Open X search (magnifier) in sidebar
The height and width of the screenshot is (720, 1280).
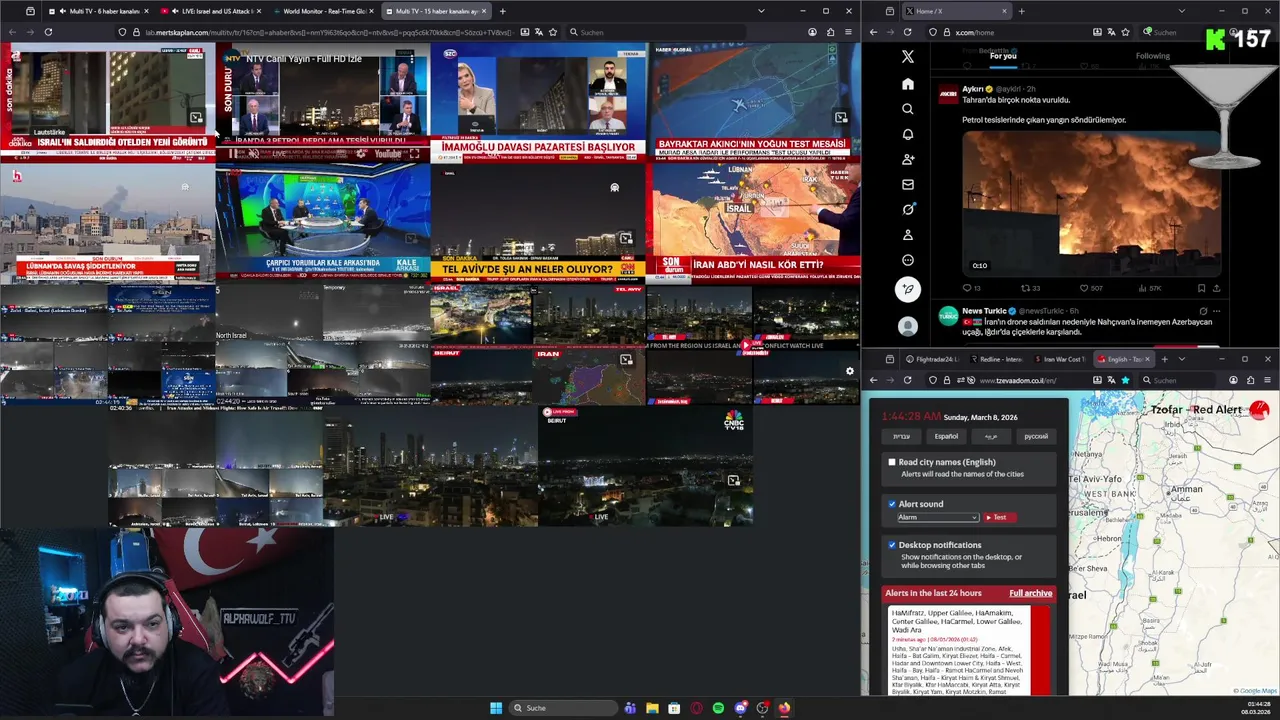[x=907, y=109]
